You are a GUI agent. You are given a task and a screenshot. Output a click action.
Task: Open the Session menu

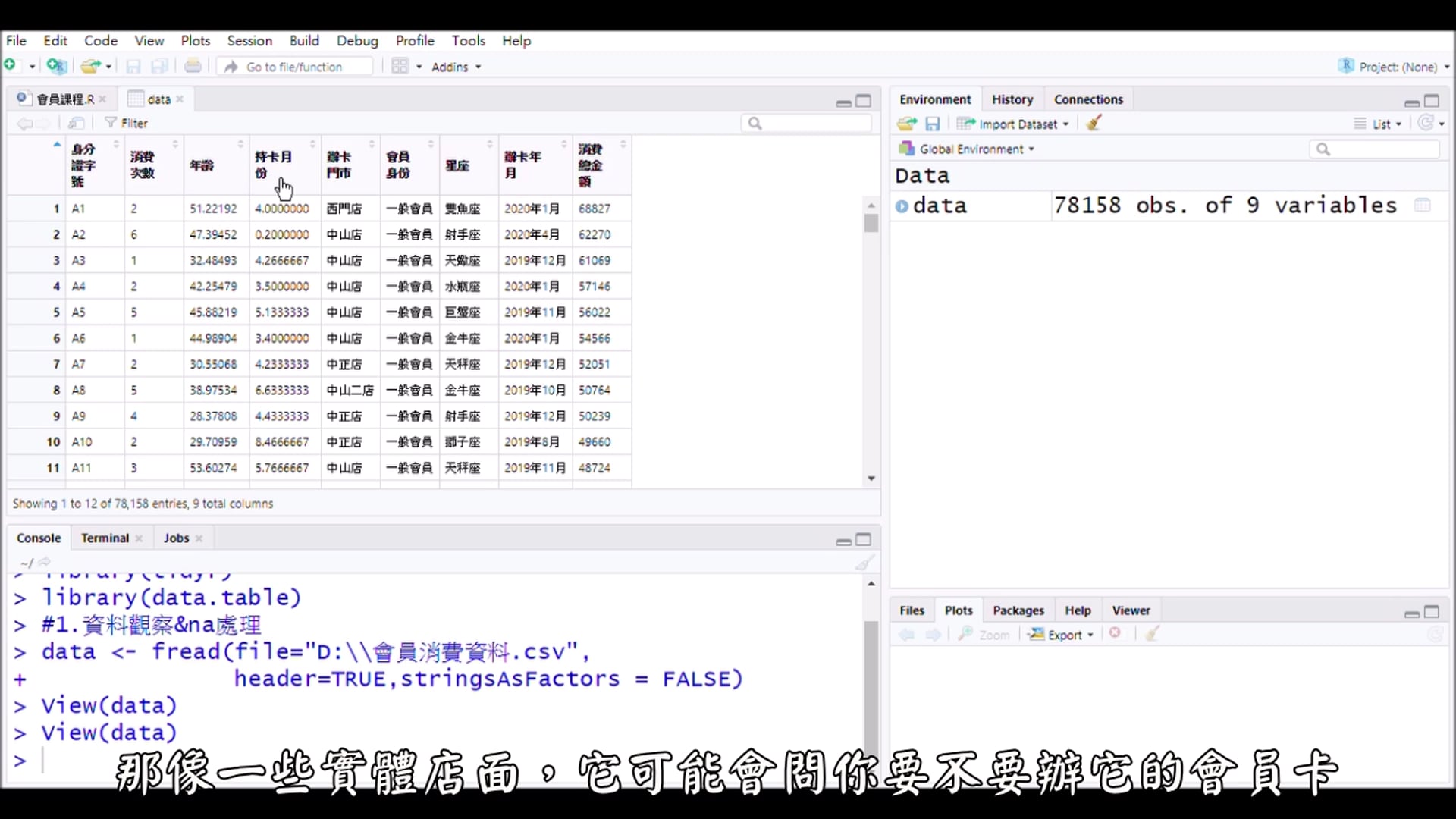click(x=249, y=41)
